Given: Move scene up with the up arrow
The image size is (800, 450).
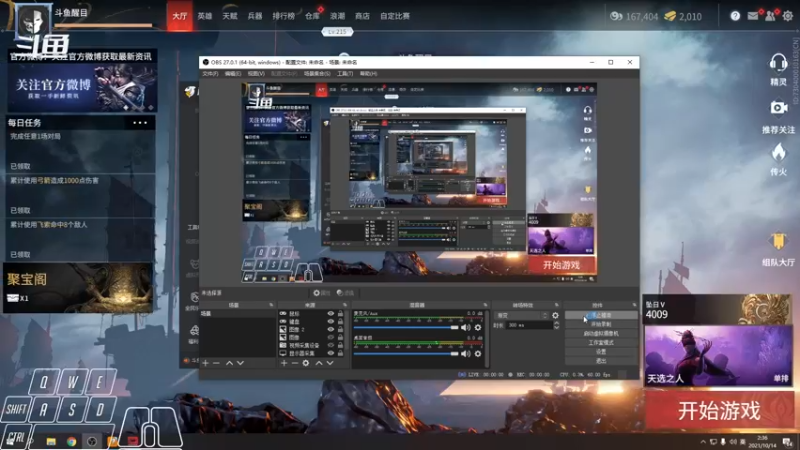Looking at the screenshot, I should 229,363.
